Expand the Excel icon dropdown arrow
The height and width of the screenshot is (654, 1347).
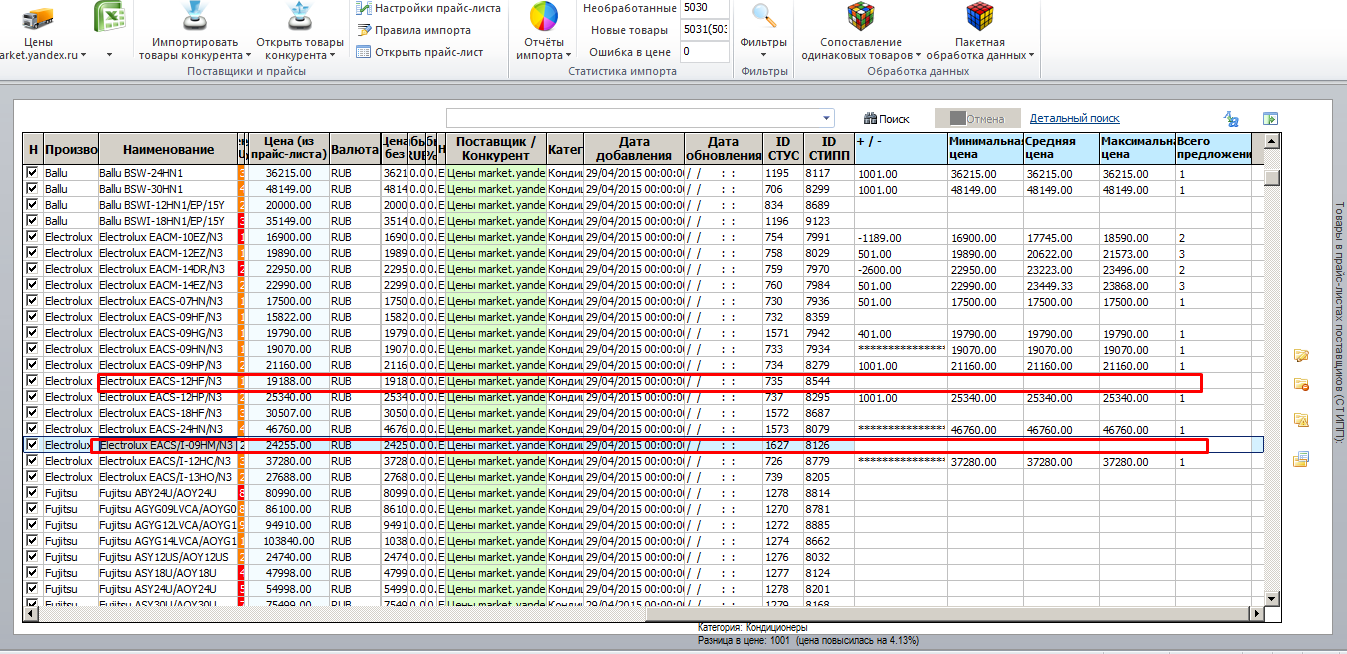[x=109, y=55]
